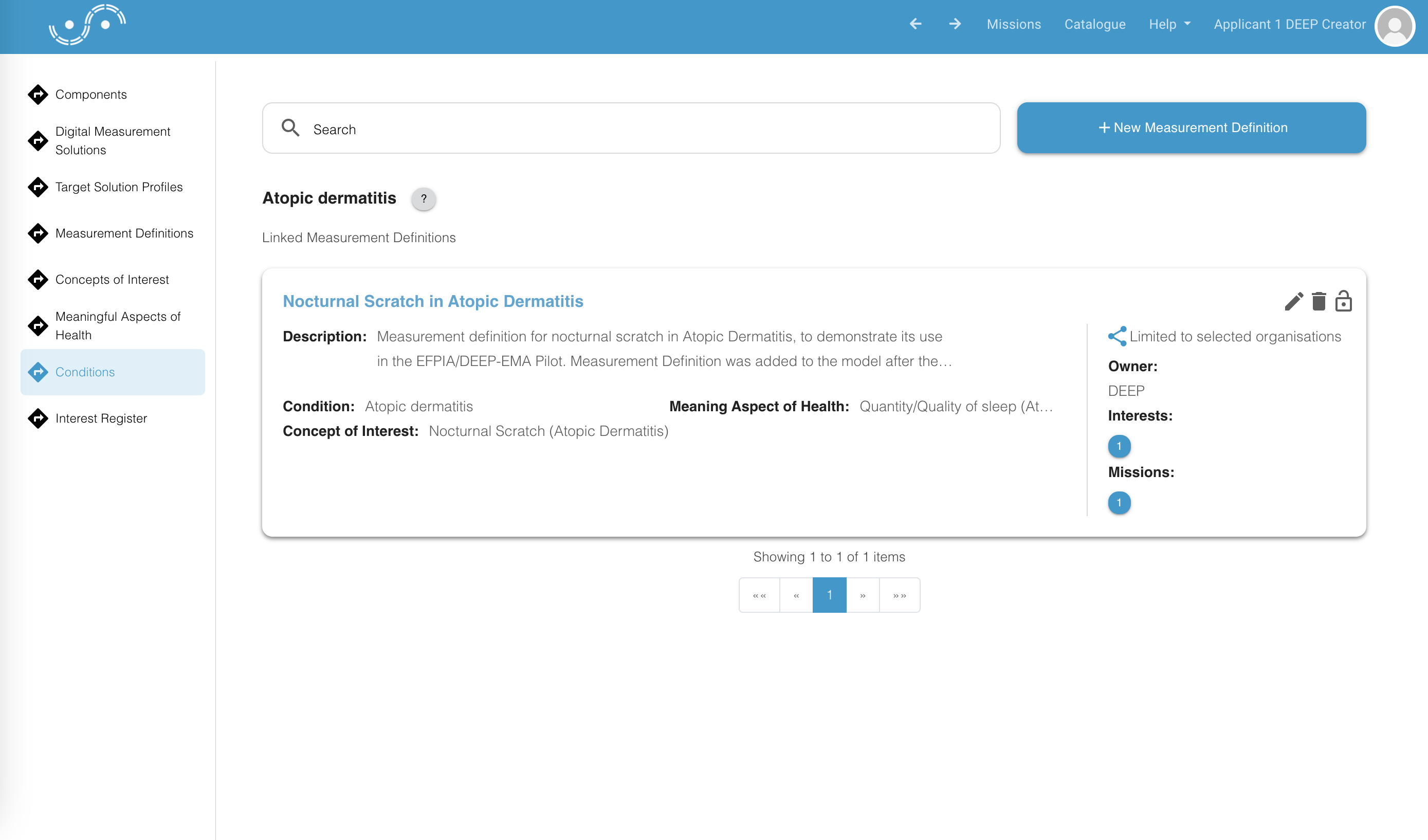Click the Owner value 'DEEP'

1126,391
